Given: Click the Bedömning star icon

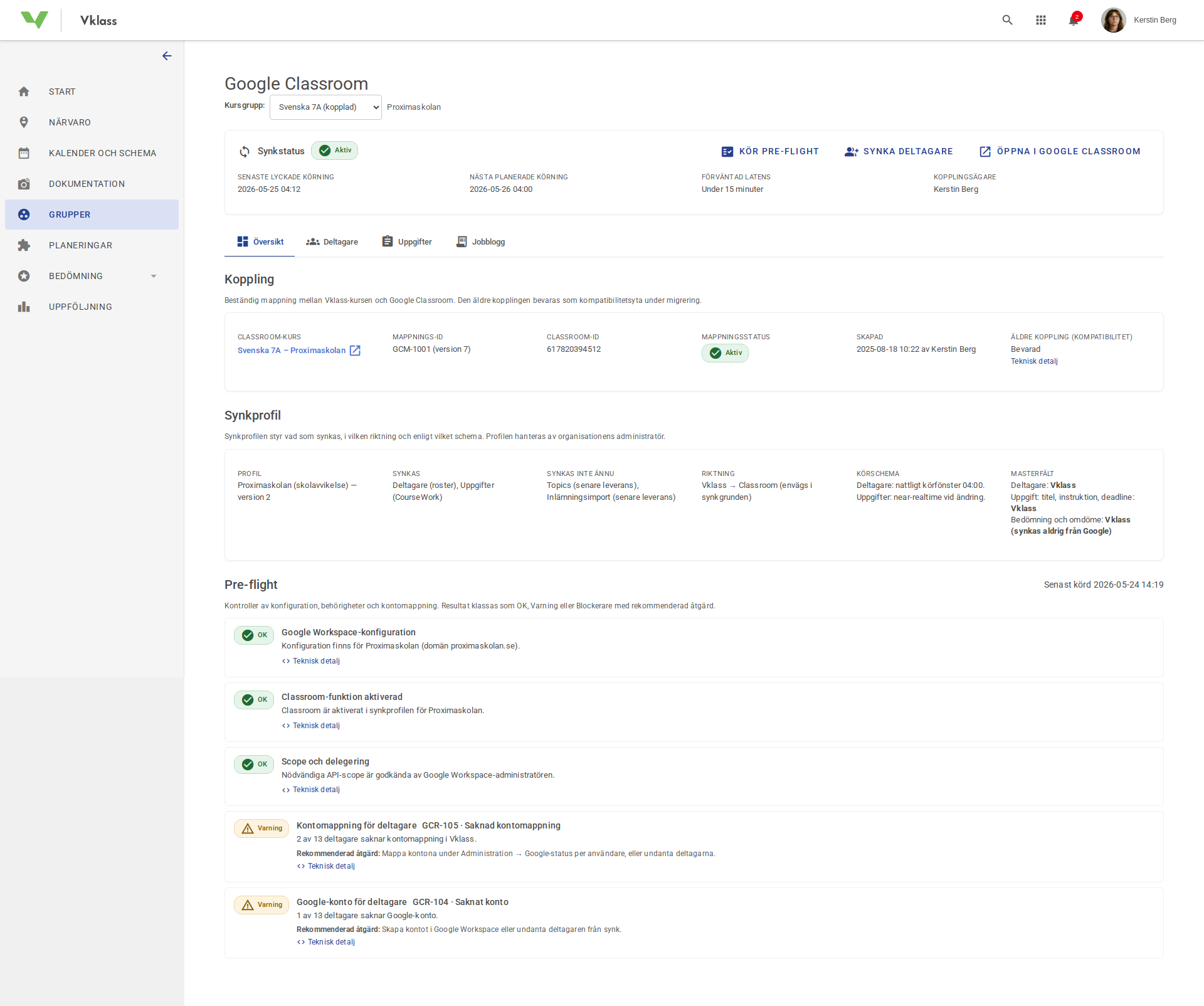Looking at the screenshot, I should (24, 276).
